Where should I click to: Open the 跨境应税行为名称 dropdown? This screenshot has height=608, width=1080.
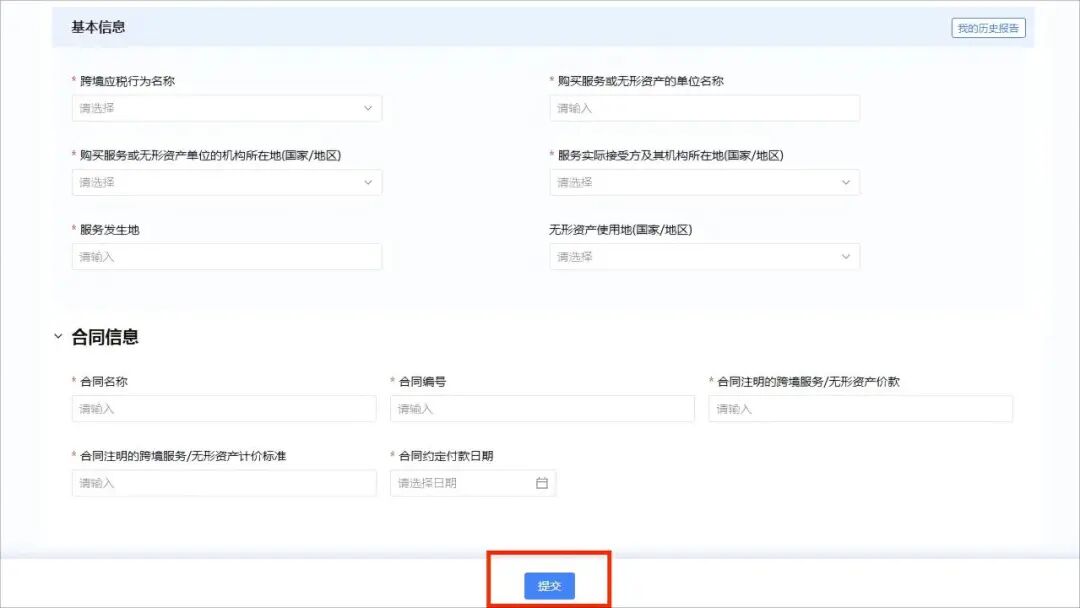pos(215,108)
